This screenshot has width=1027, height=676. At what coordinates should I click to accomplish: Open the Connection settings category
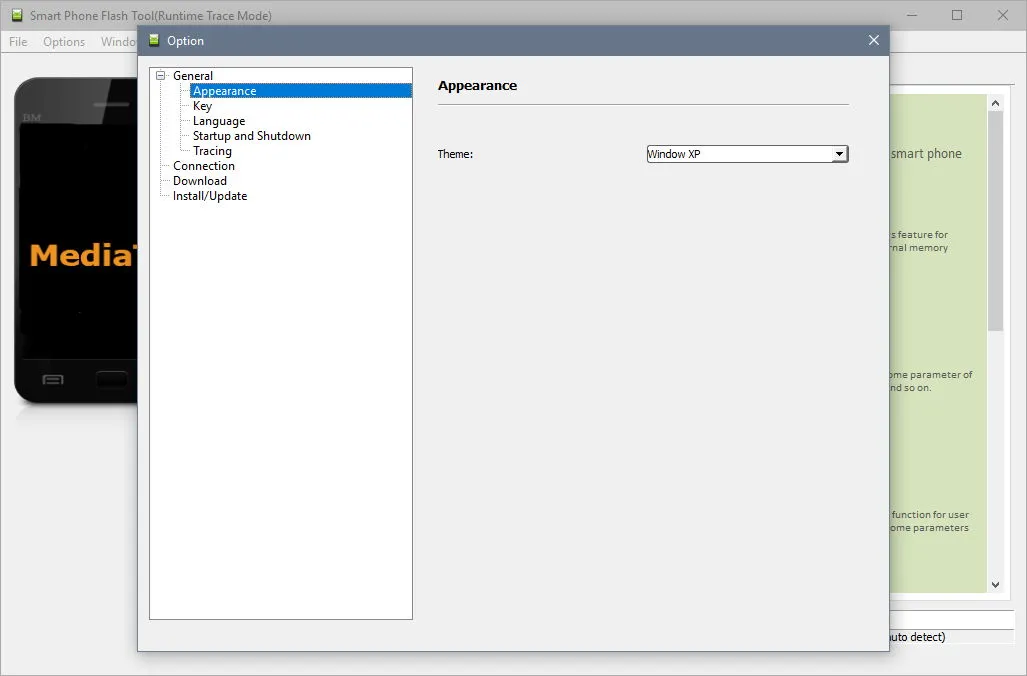[x=204, y=166]
